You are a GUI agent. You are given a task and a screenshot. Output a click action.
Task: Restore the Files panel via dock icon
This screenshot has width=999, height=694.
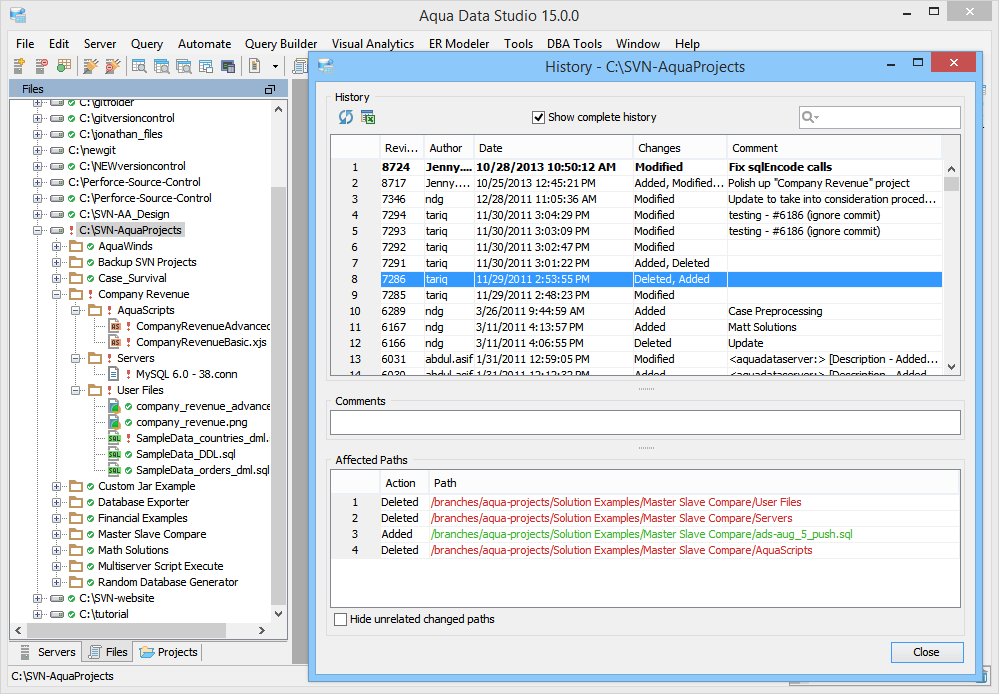pos(269,89)
